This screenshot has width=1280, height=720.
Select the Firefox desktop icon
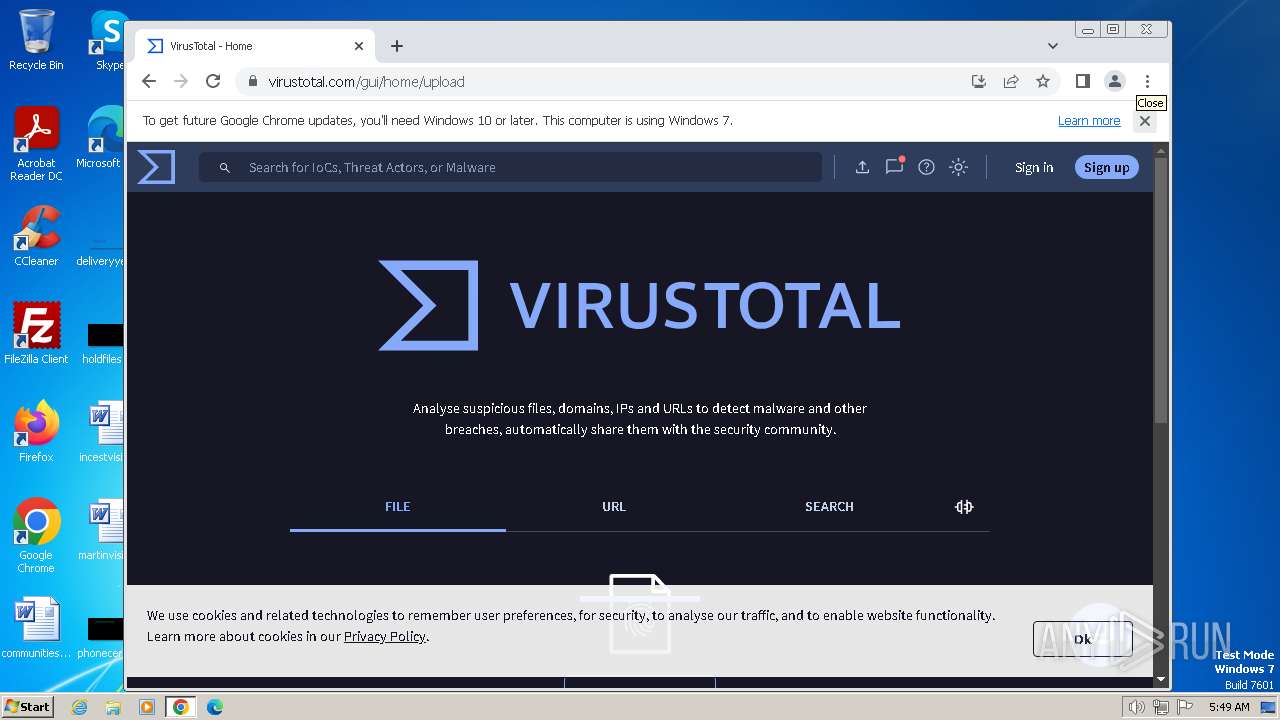click(x=36, y=432)
